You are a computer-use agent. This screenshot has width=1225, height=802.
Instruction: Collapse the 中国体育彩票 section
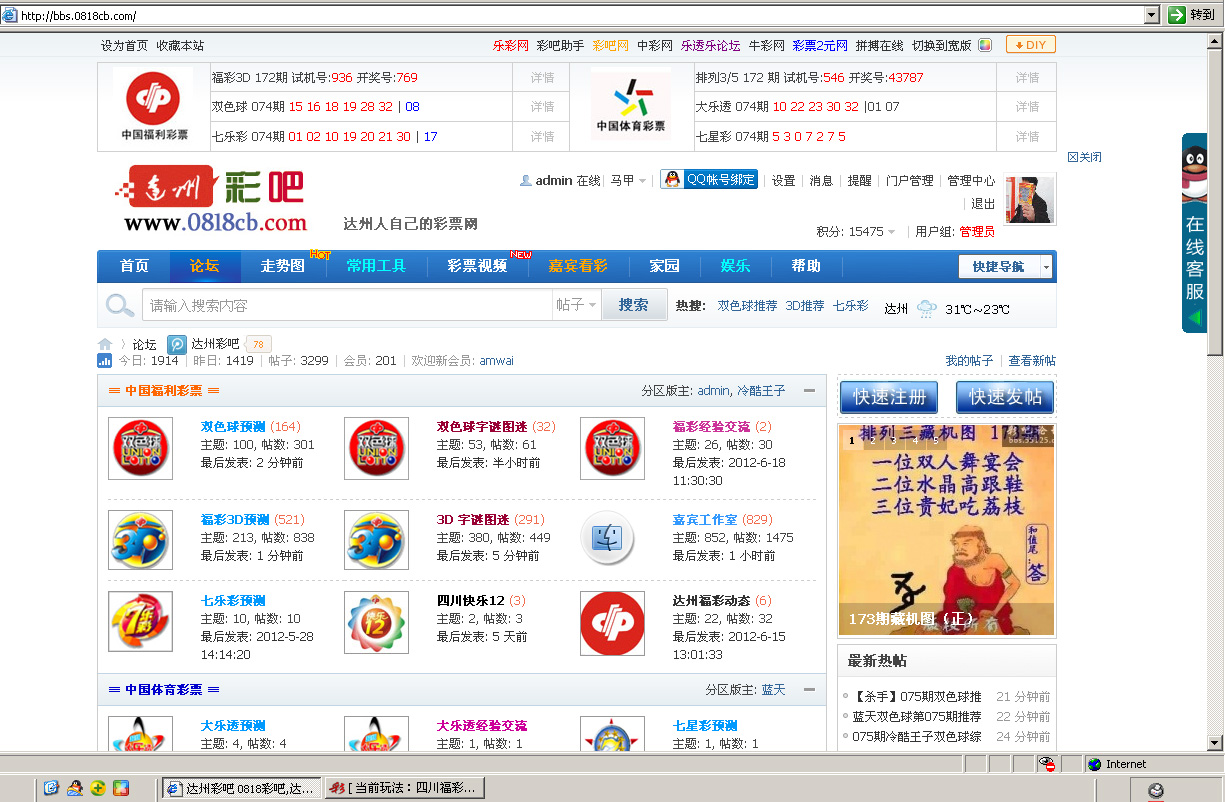tap(808, 689)
